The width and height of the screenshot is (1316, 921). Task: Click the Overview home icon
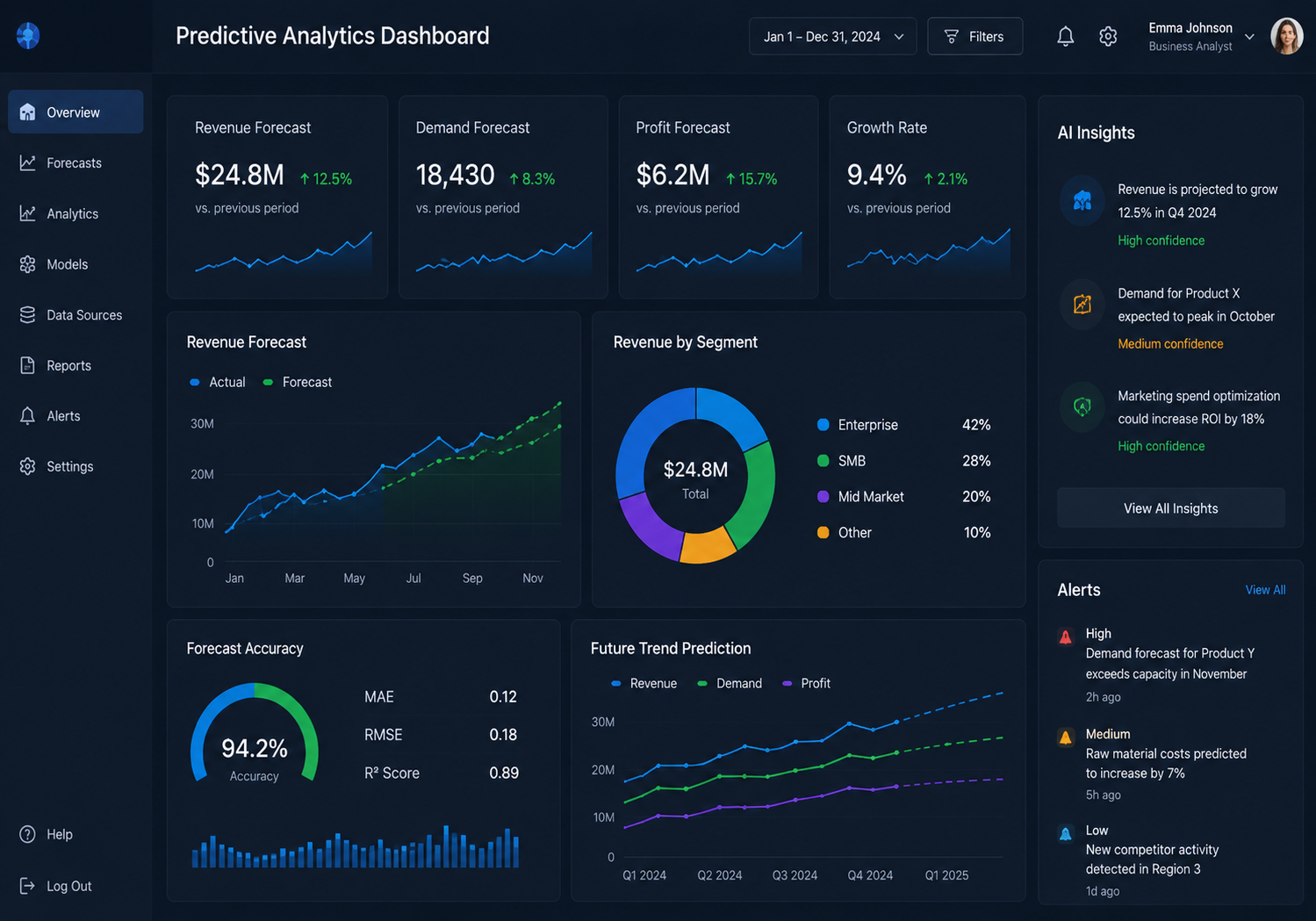point(28,112)
